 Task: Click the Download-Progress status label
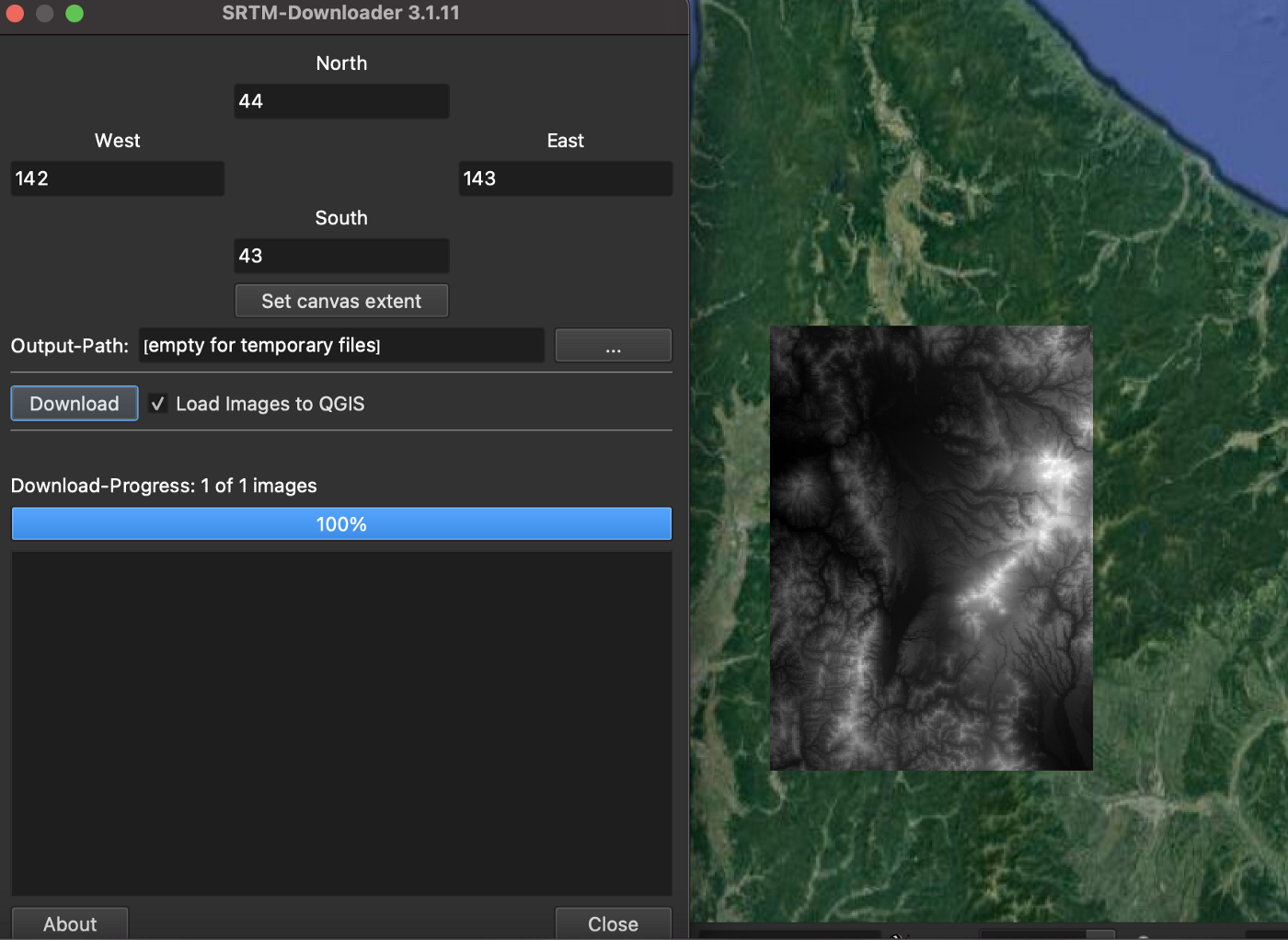[164, 486]
